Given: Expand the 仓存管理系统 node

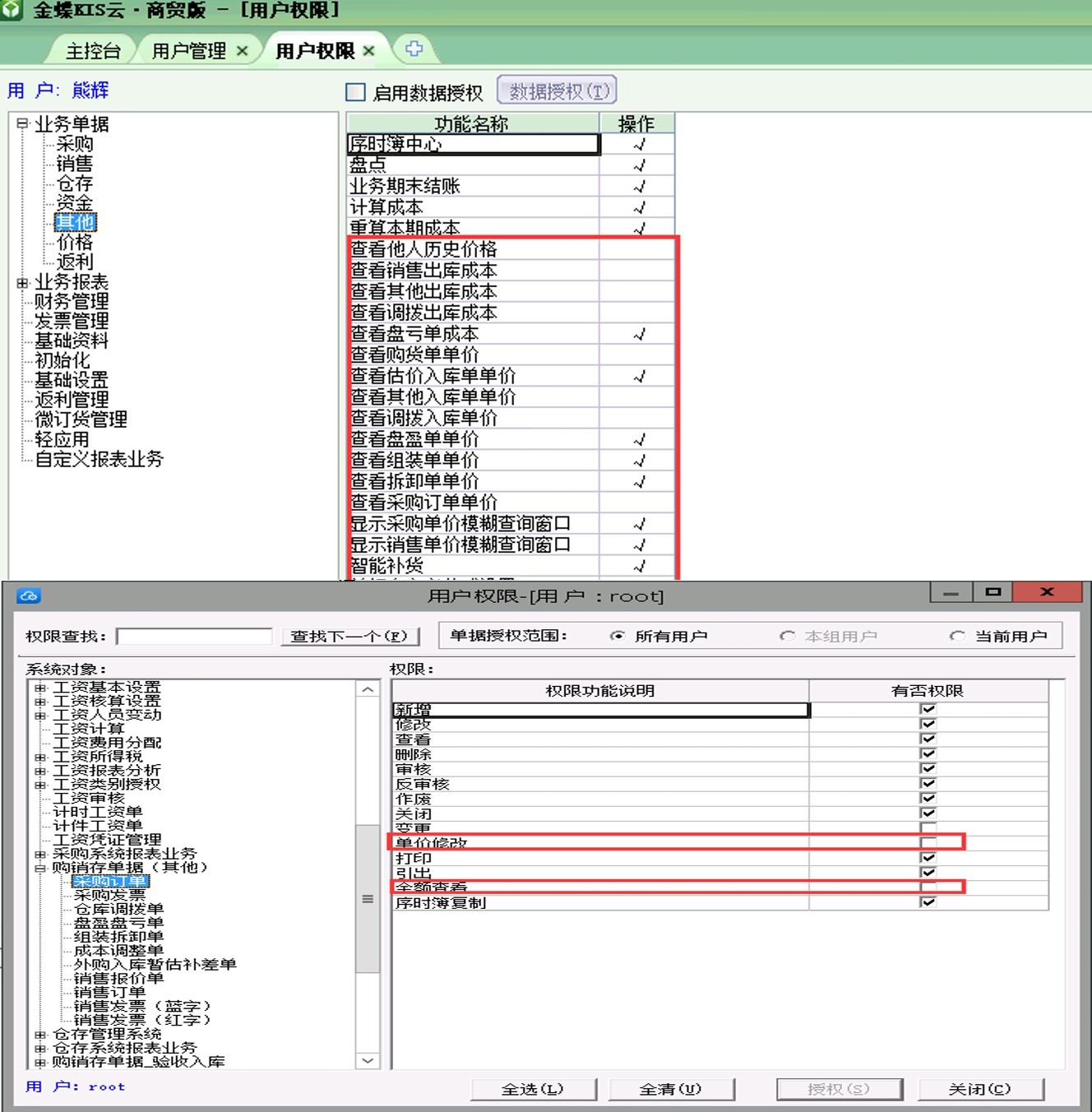Looking at the screenshot, I should [40, 1034].
